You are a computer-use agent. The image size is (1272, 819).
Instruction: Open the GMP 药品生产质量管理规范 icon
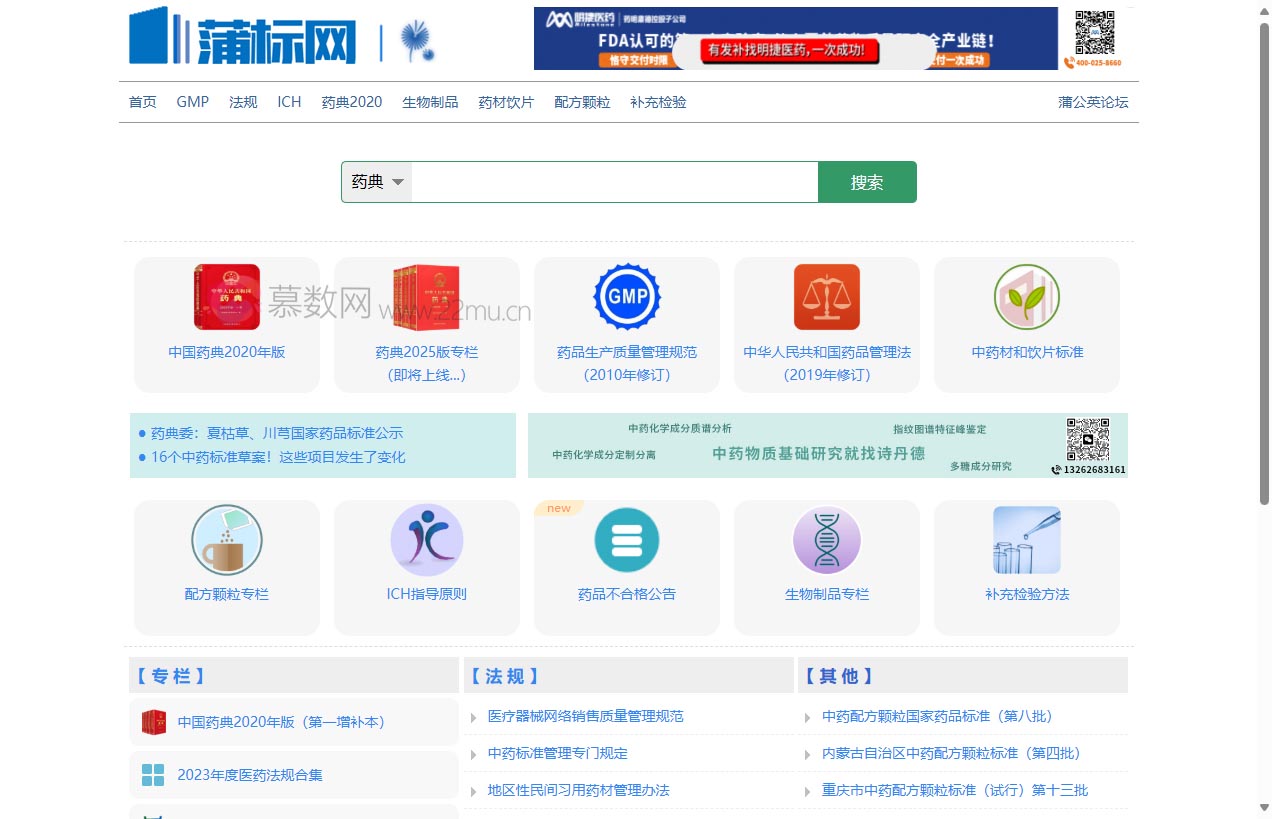(626, 296)
